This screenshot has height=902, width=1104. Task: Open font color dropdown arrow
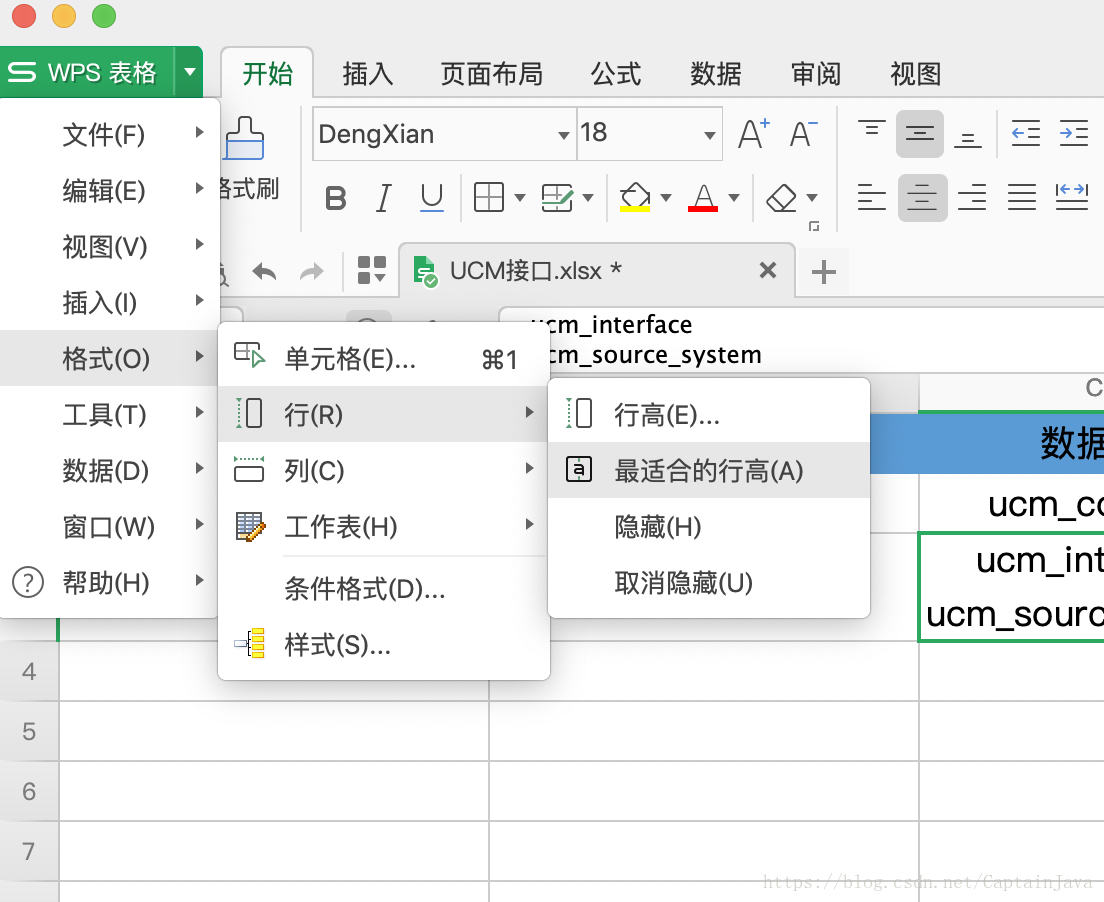(734, 198)
